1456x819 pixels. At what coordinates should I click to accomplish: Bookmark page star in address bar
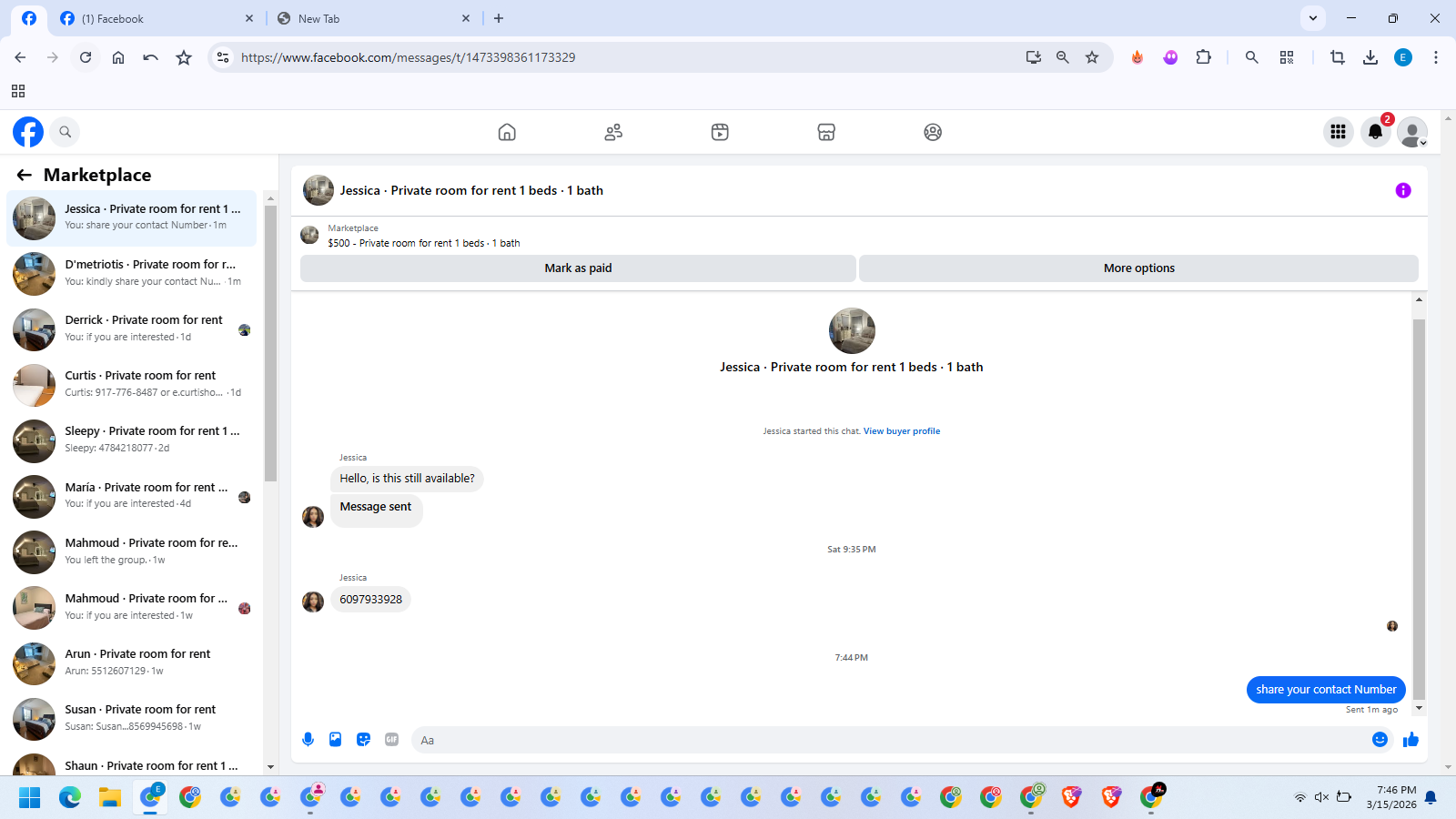[x=1092, y=57]
